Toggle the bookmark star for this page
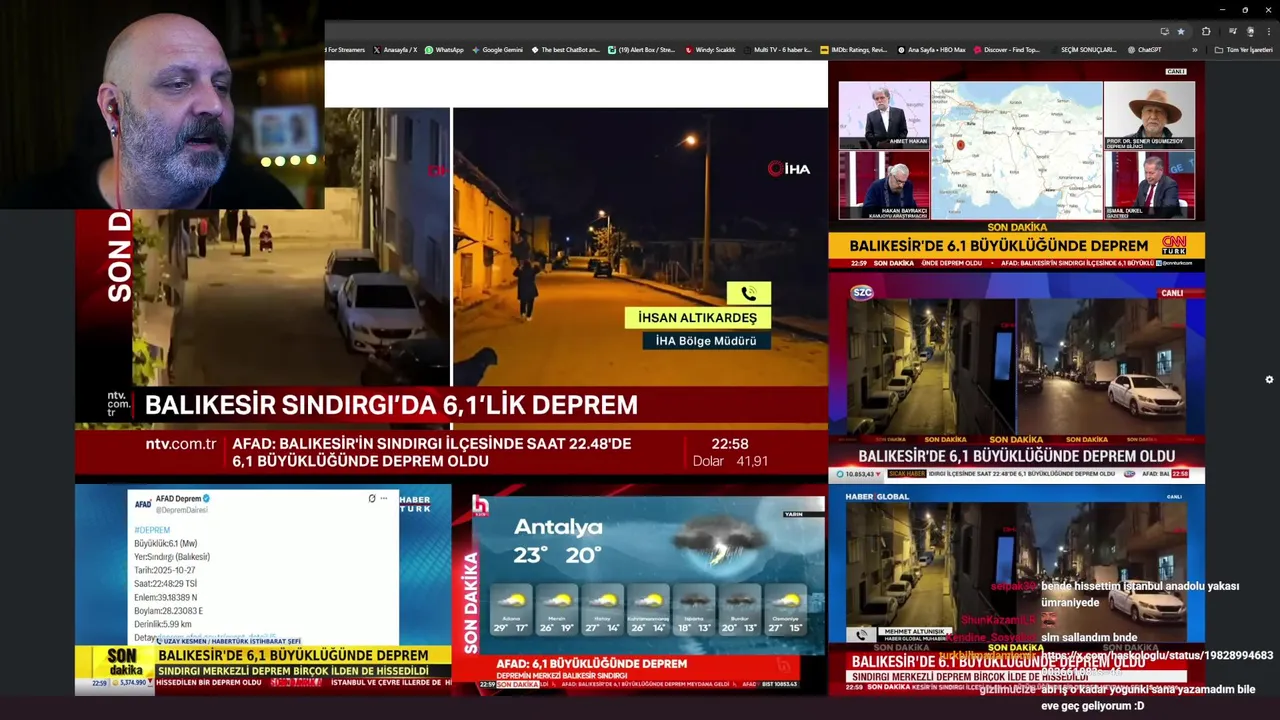Viewport: 1280px width, 720px height. click(x=1181, y=32)
